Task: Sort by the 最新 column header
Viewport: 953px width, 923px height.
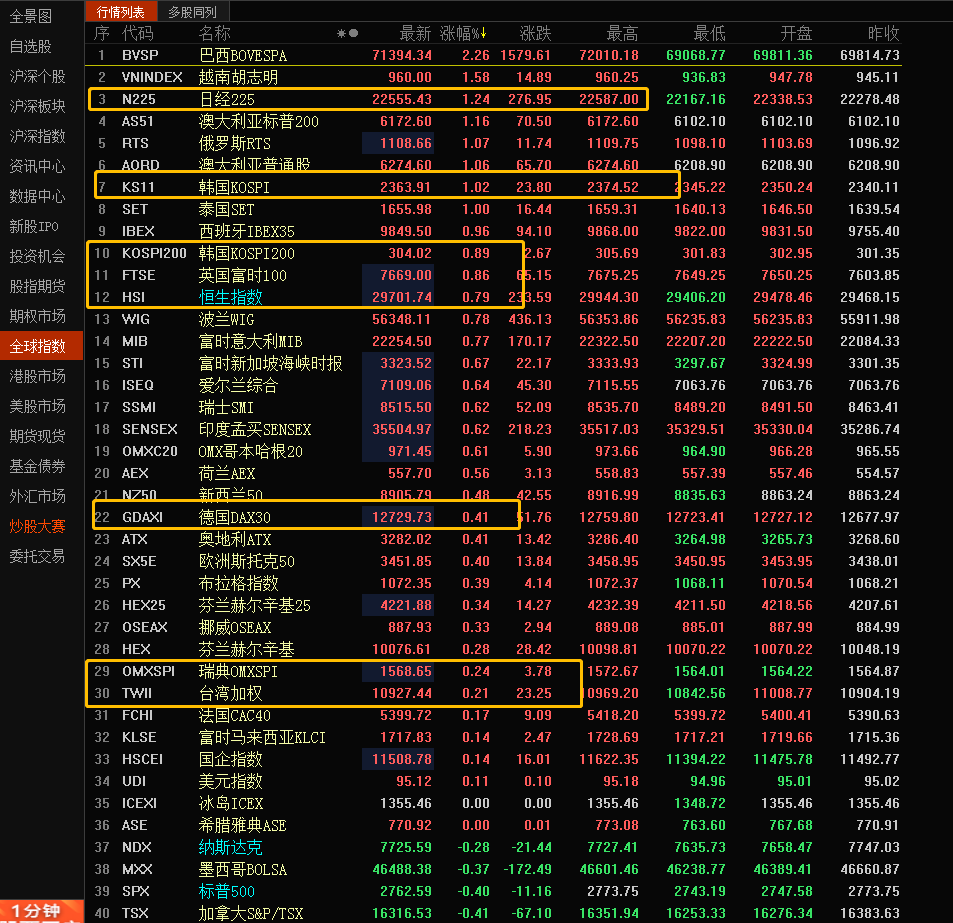Action: (415, 34)
